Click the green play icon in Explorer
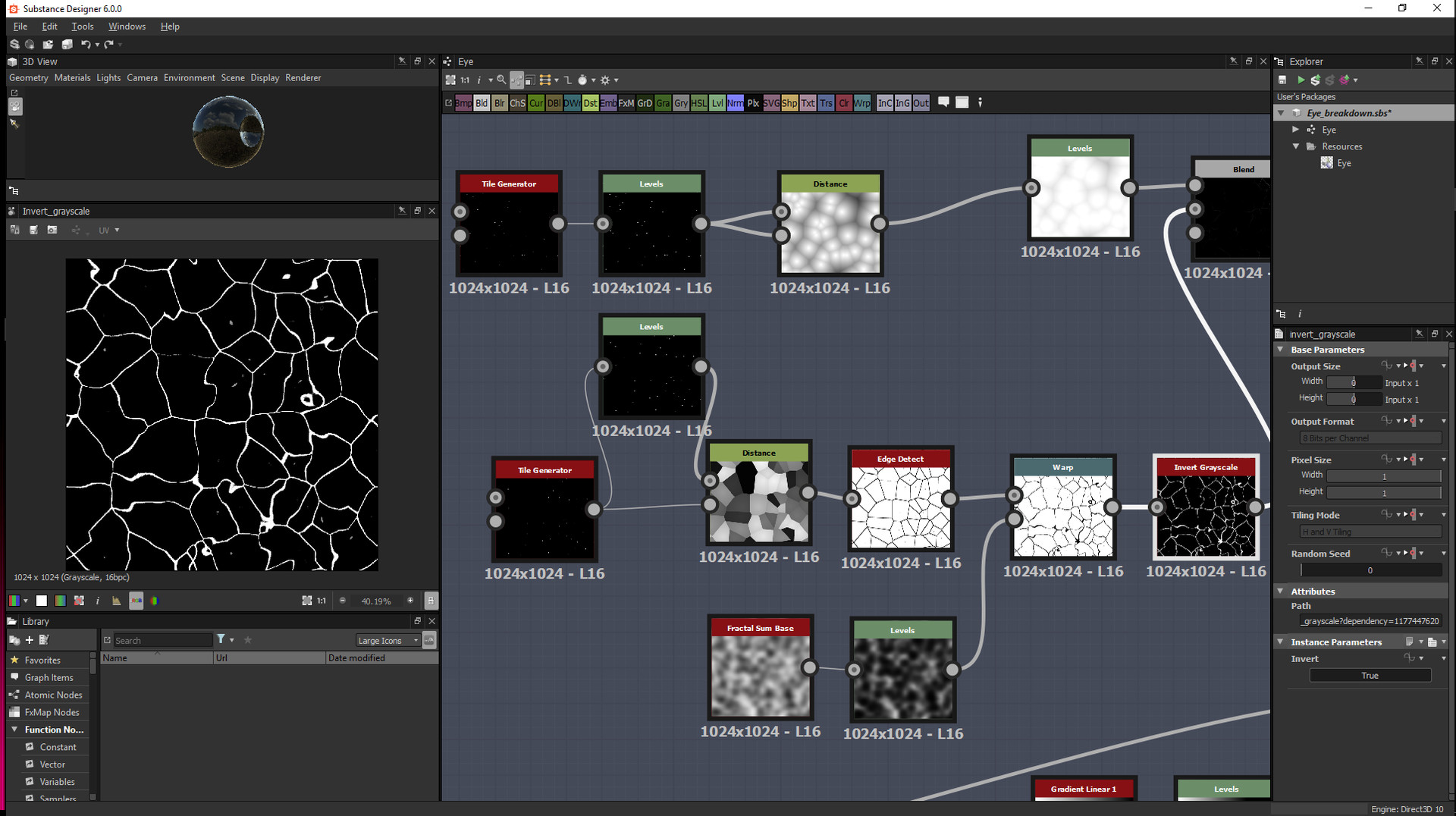This screenshot has width=1456, height=816. (1301, 80)
